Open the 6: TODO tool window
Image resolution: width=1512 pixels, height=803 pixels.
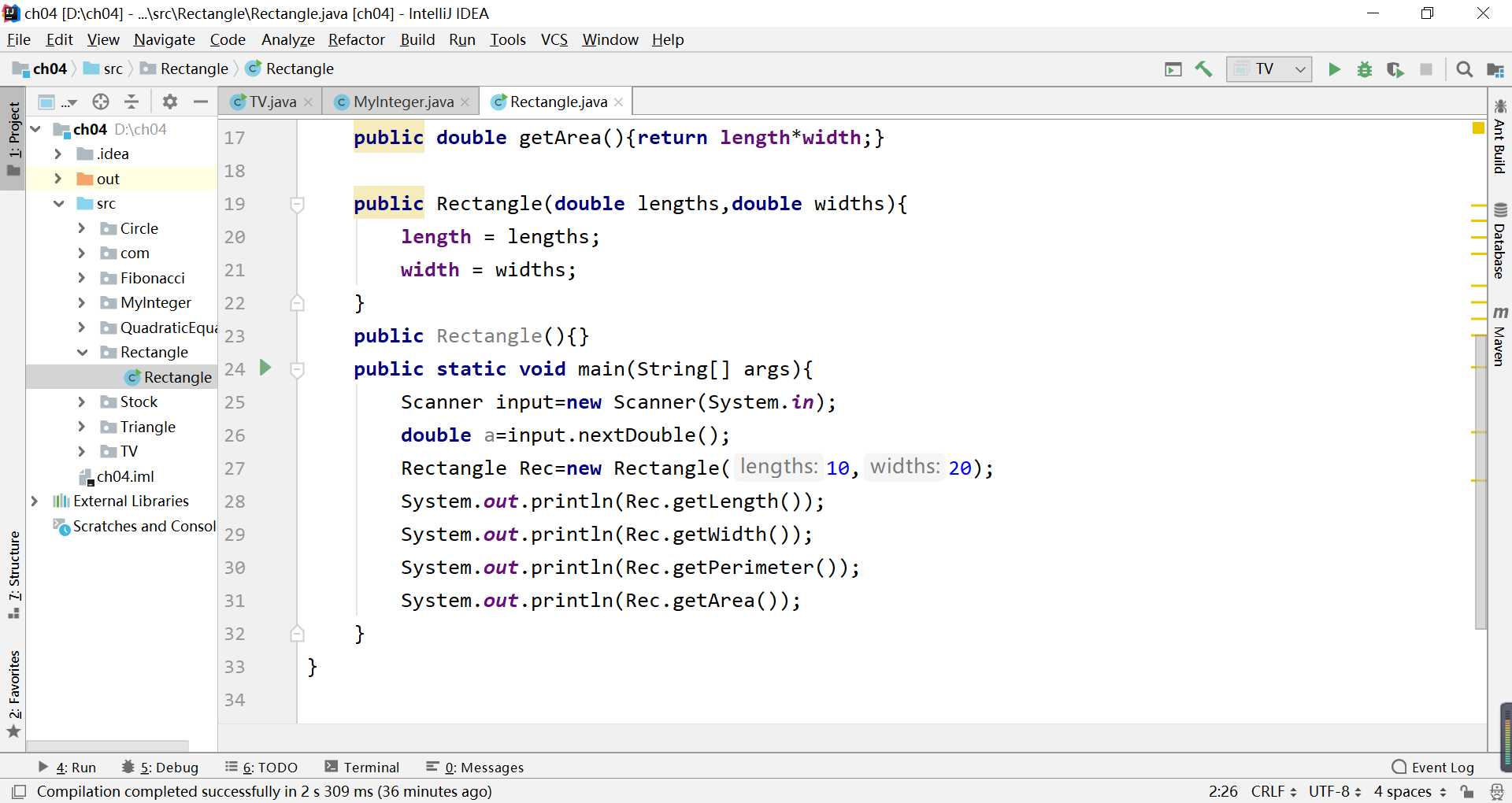point(261,768)
